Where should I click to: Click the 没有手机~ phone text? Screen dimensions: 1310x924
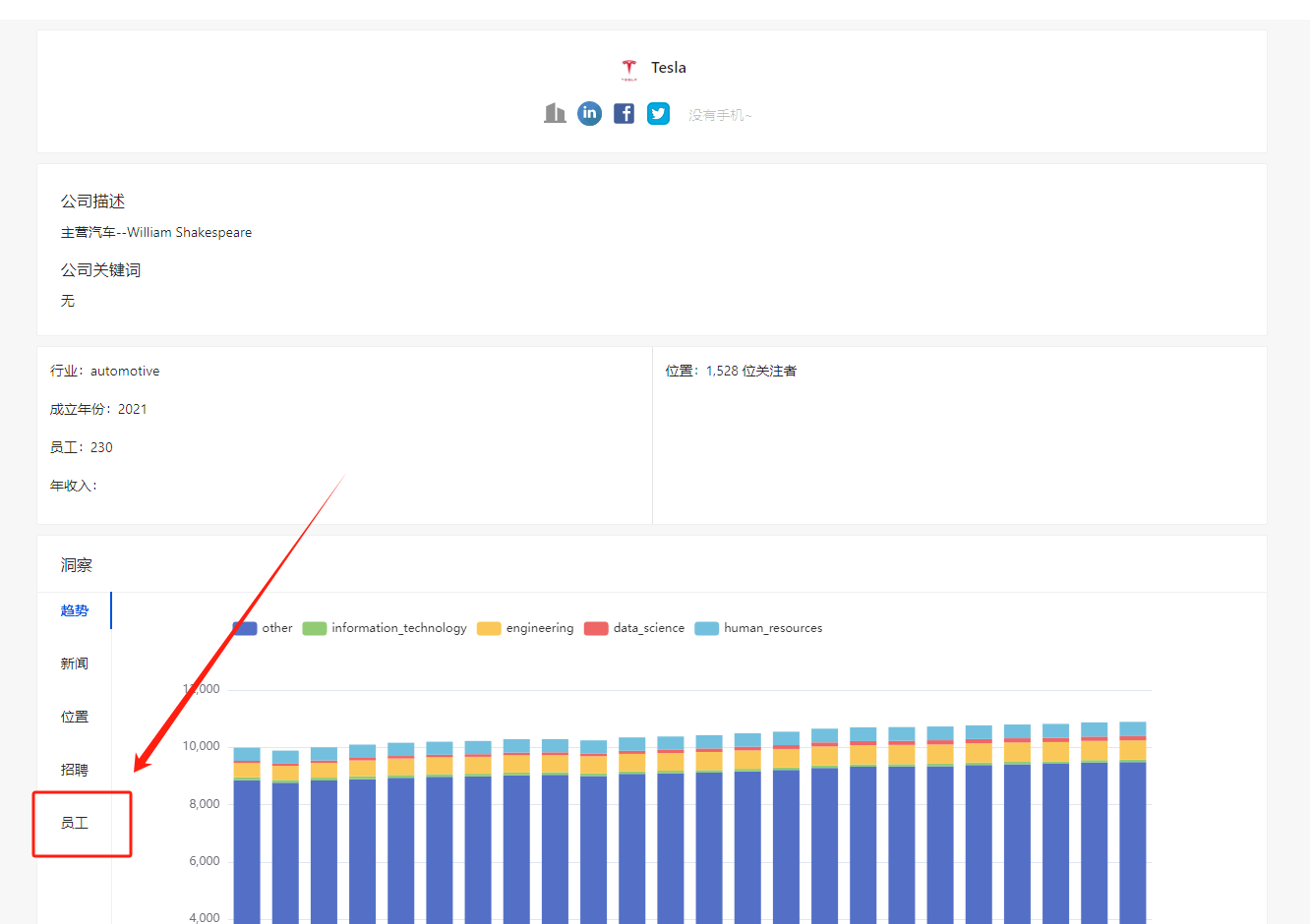[x=720, y=115]
